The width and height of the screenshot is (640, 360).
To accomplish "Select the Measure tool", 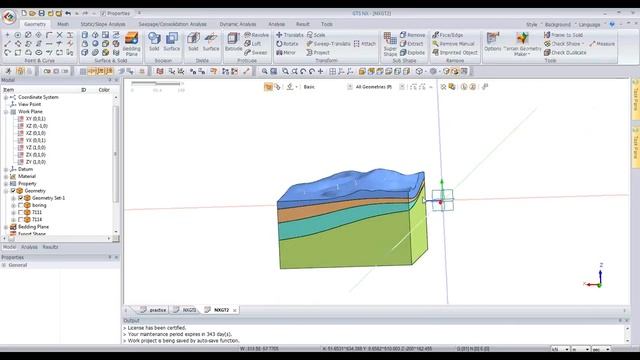I will click(x=602, y=44).
